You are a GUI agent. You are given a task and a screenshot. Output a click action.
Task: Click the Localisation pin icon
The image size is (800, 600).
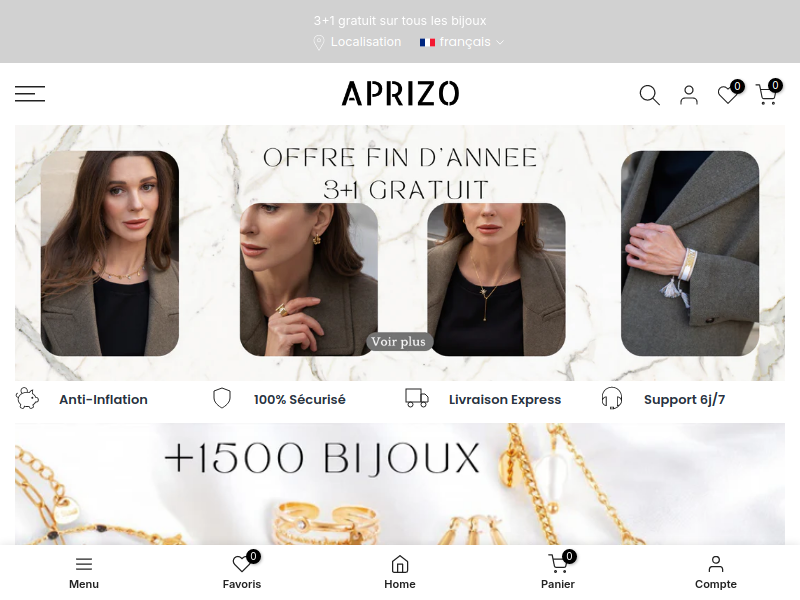point(318,42)
